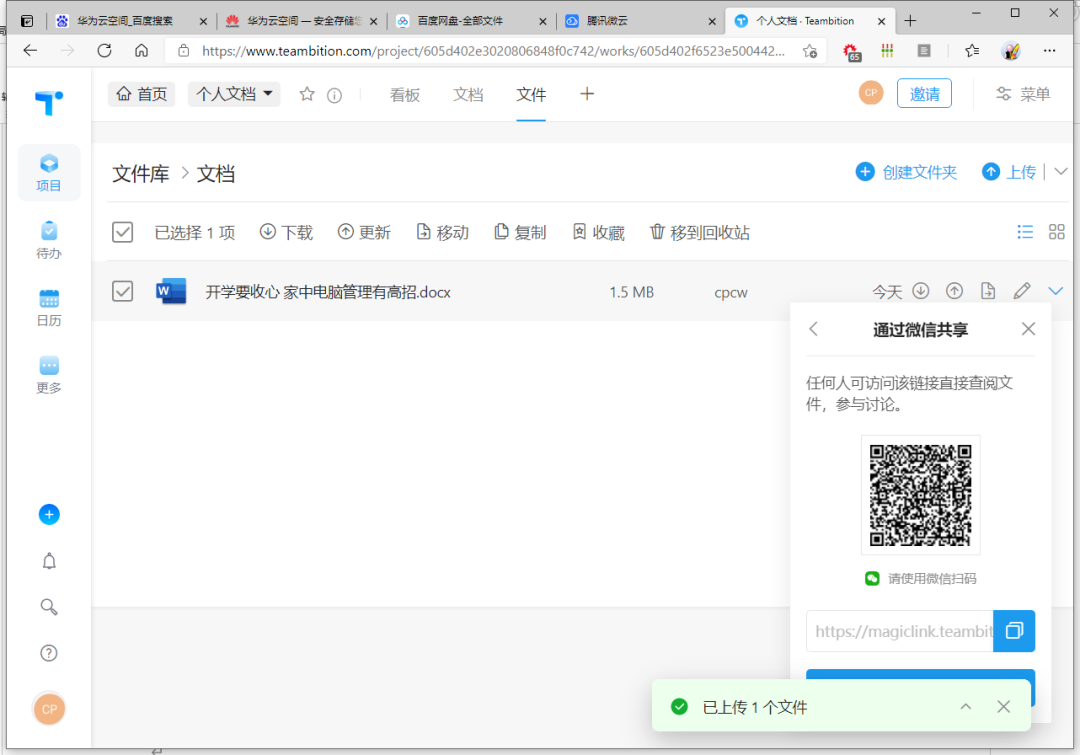
Task: Copy the magiclink share URL
Action: (1014, 631)
